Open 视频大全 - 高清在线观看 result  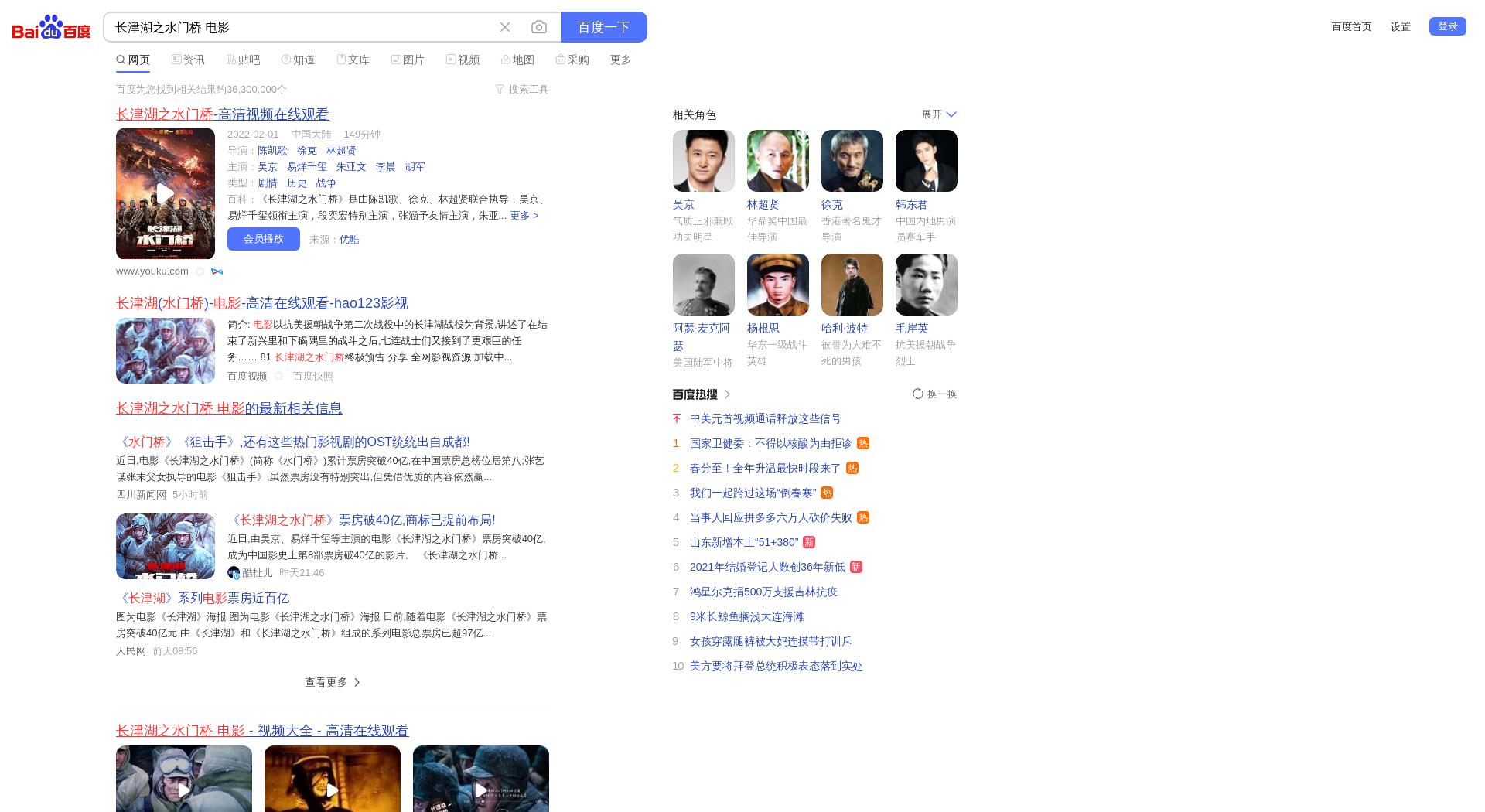[x=262, y=731]
